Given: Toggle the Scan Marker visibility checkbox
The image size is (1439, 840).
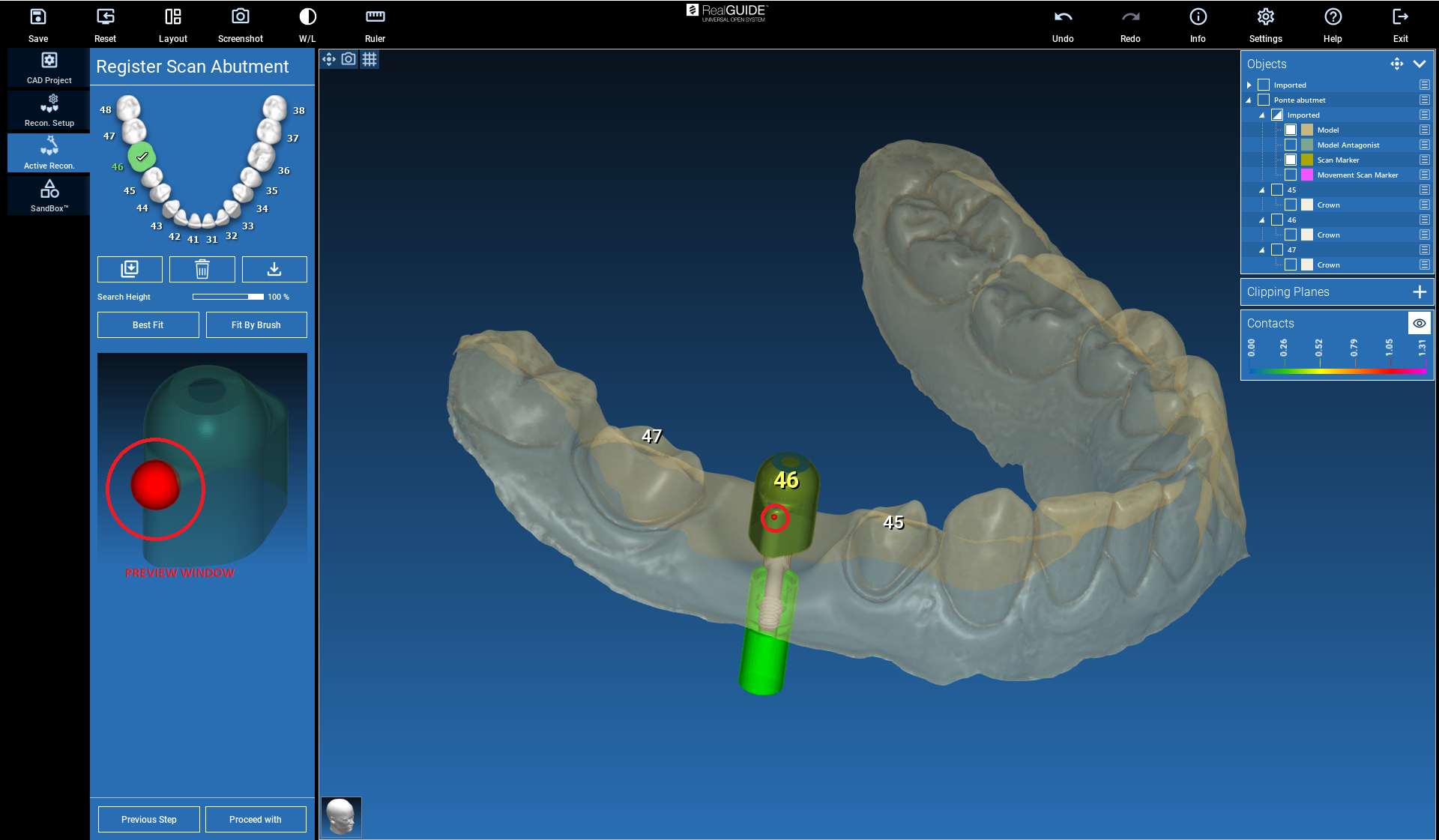Looking at the screenshot, I should click(x=1291, y=160).
